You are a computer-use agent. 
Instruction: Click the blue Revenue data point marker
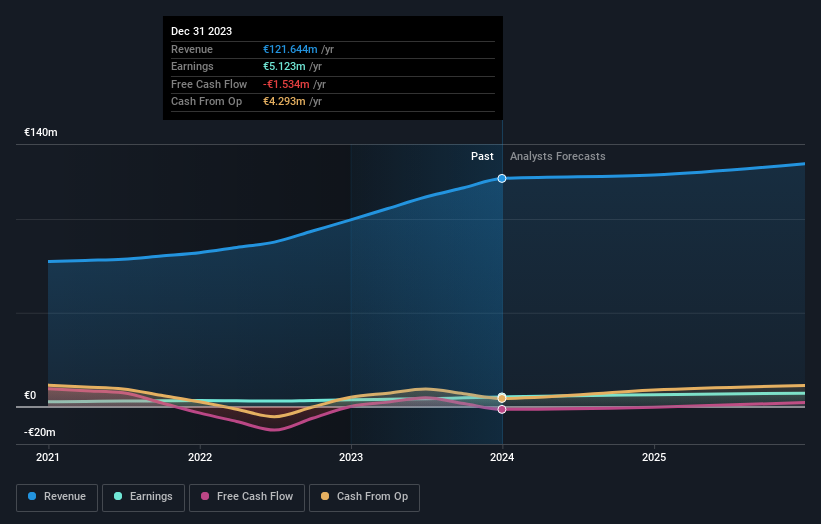[502, 179]
